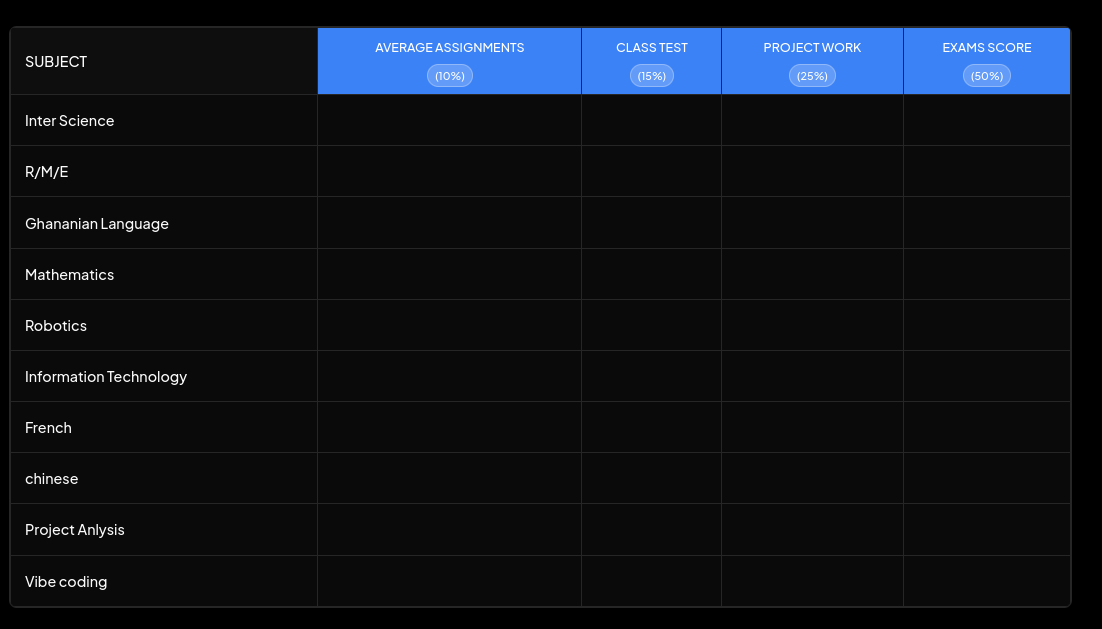Select the AVERAGE ASSIGNMENTS column header
This screenshot has height=629, width=1102.
tap(449, 47)
